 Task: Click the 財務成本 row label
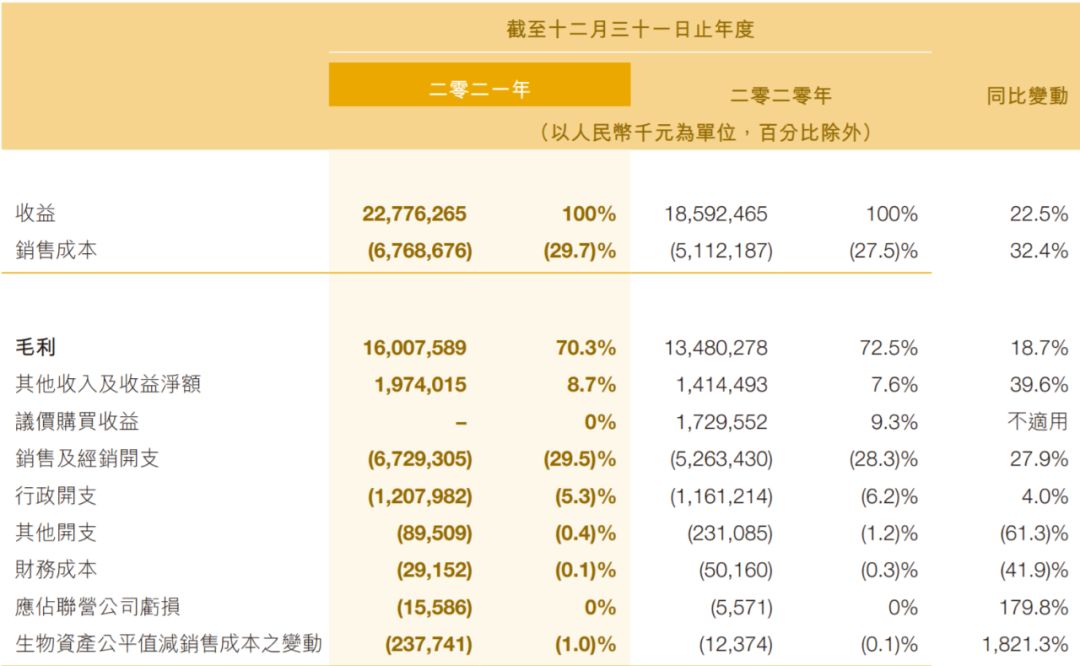click(56, 569)
